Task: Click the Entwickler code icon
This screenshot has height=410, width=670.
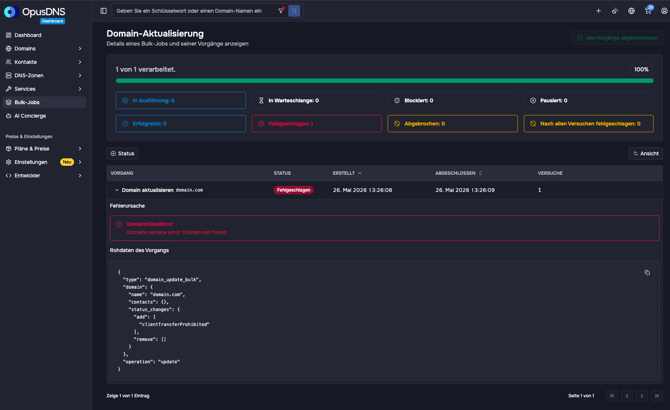Action: click(x=9, y=176)
